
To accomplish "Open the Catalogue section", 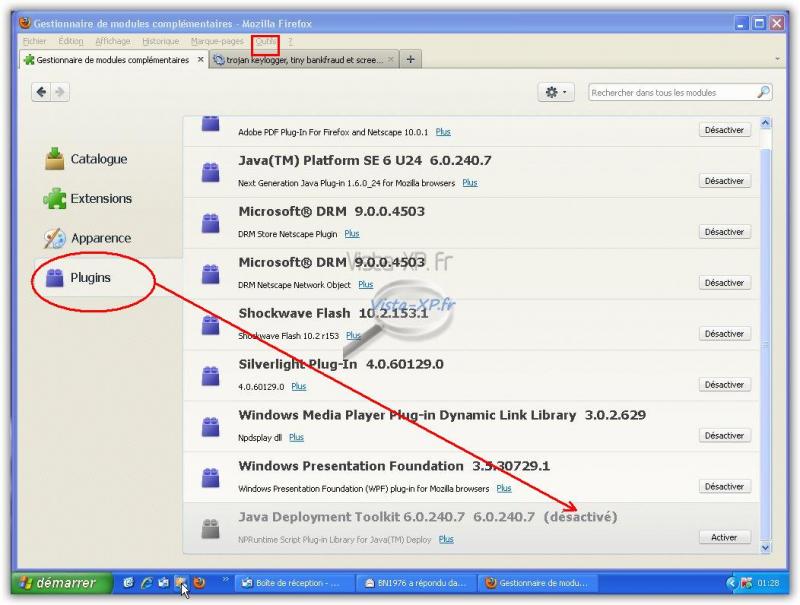I will pos(85,159).
